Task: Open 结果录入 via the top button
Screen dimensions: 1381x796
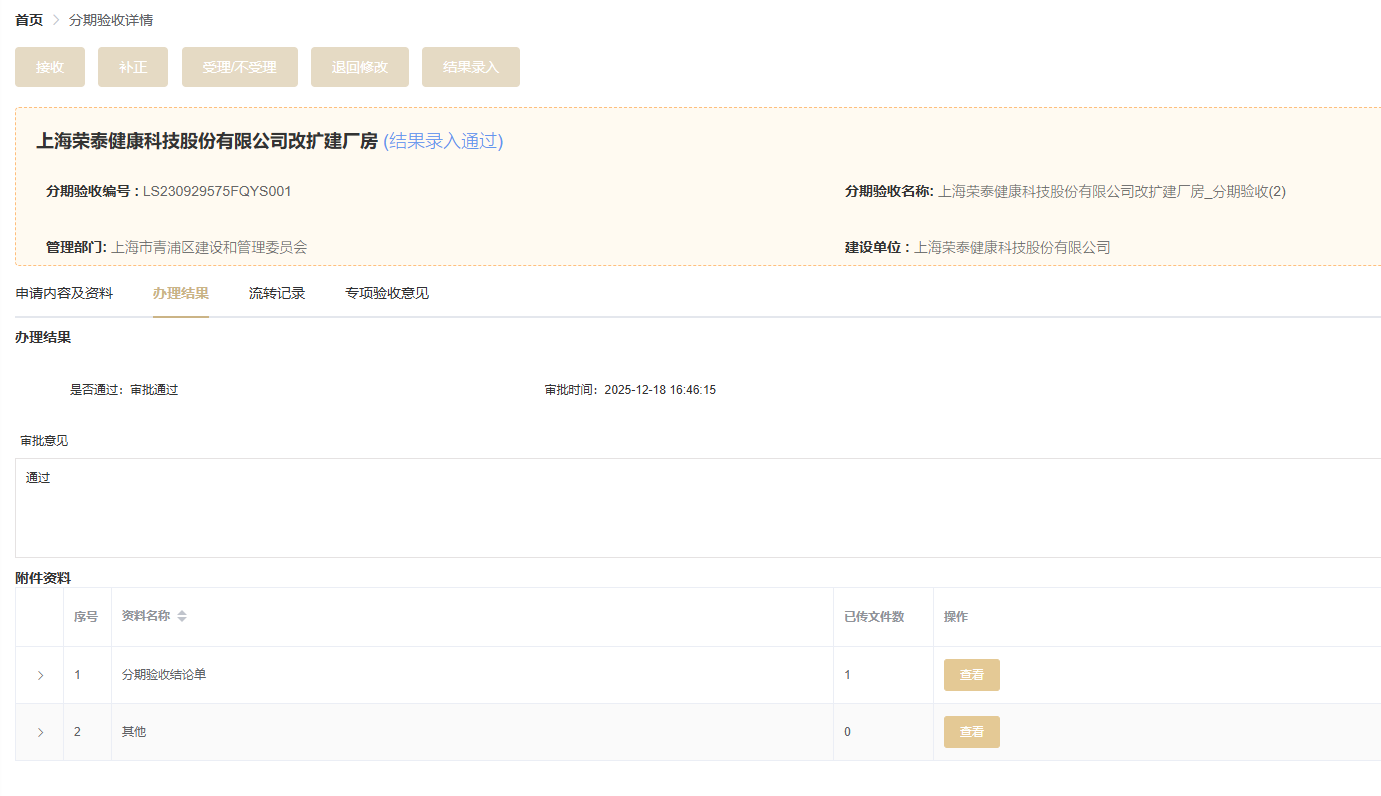Action: (470, 67)
